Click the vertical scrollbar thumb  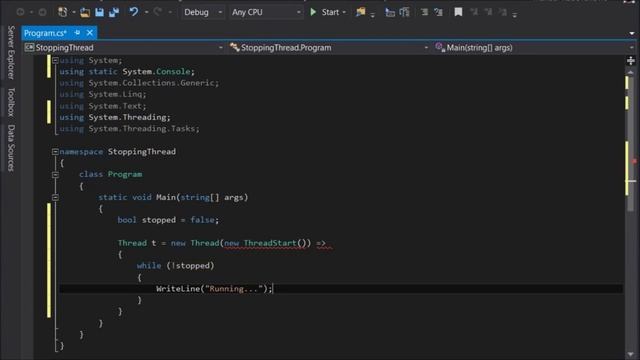coord(631,144)
